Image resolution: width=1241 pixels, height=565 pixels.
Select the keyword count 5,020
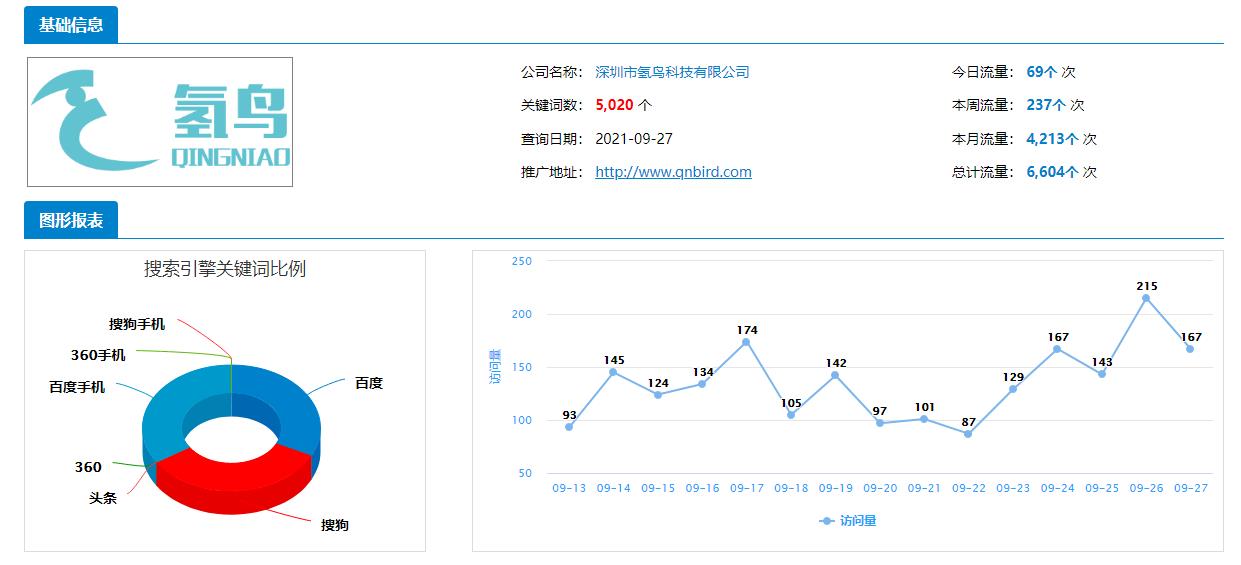tap(614, 105)
